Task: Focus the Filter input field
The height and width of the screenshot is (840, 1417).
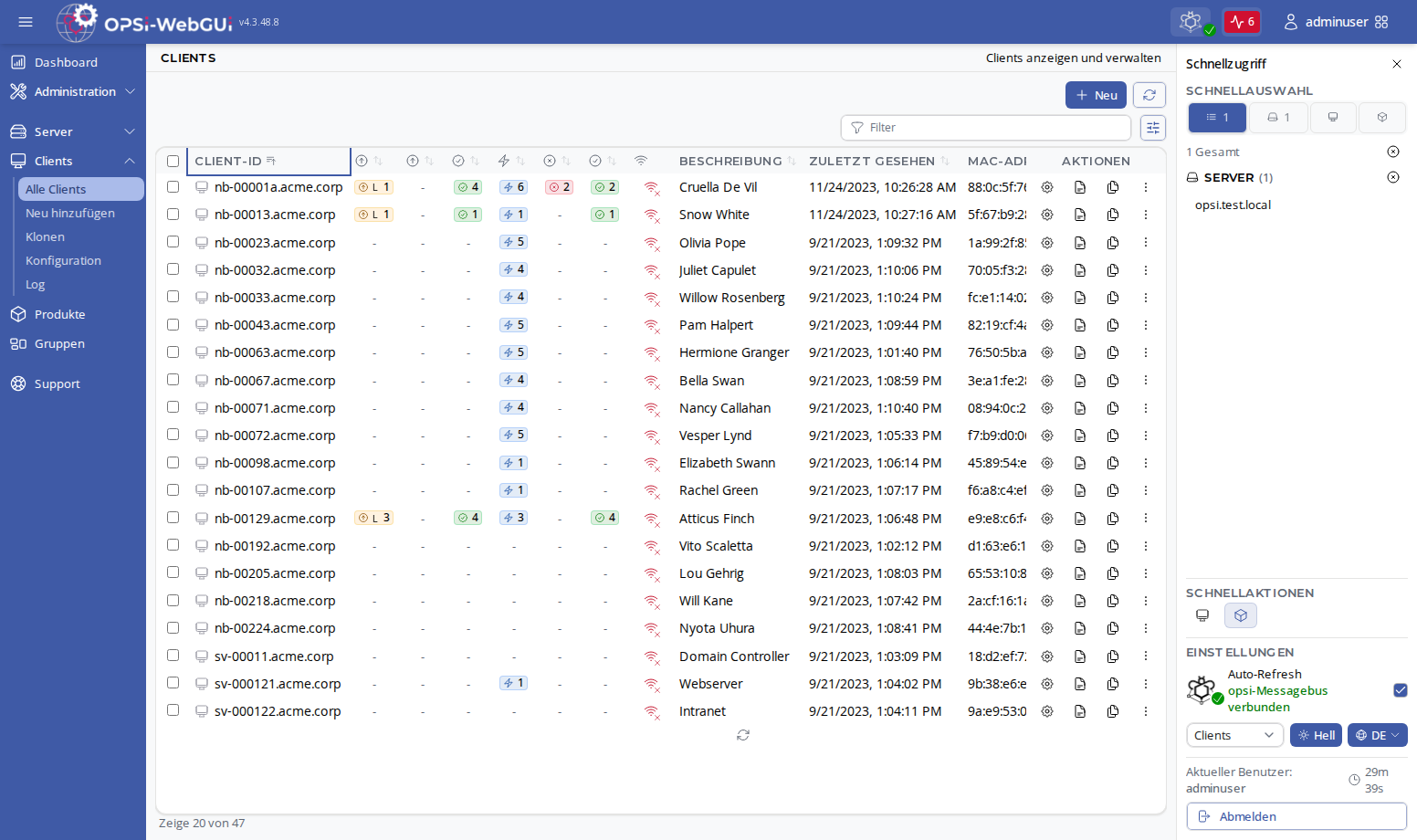Action: (986, 128)
